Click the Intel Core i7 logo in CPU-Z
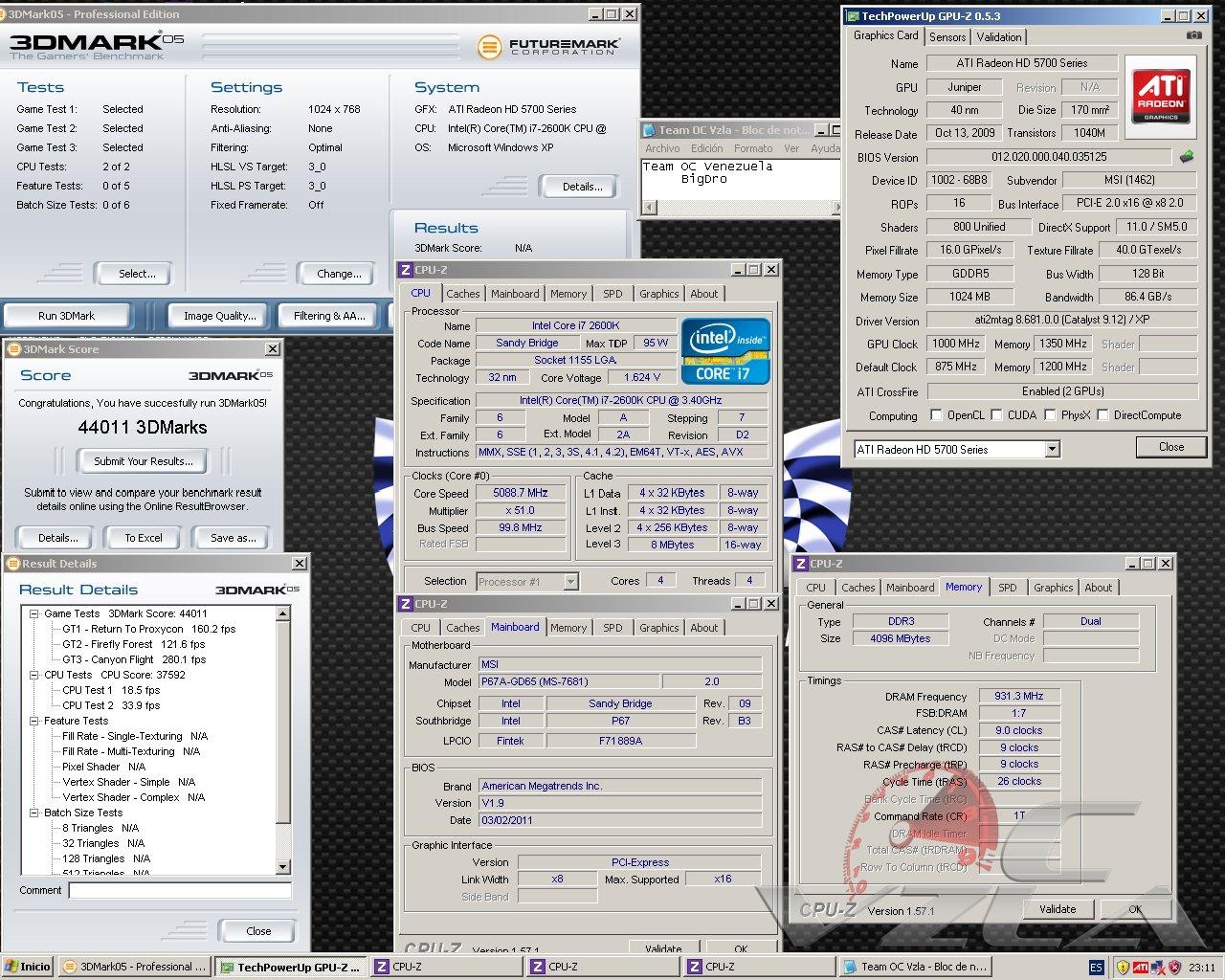Image resolution: width=1225 pixels, height=980 pixels. pyautogui.click(x=726, y=351)
